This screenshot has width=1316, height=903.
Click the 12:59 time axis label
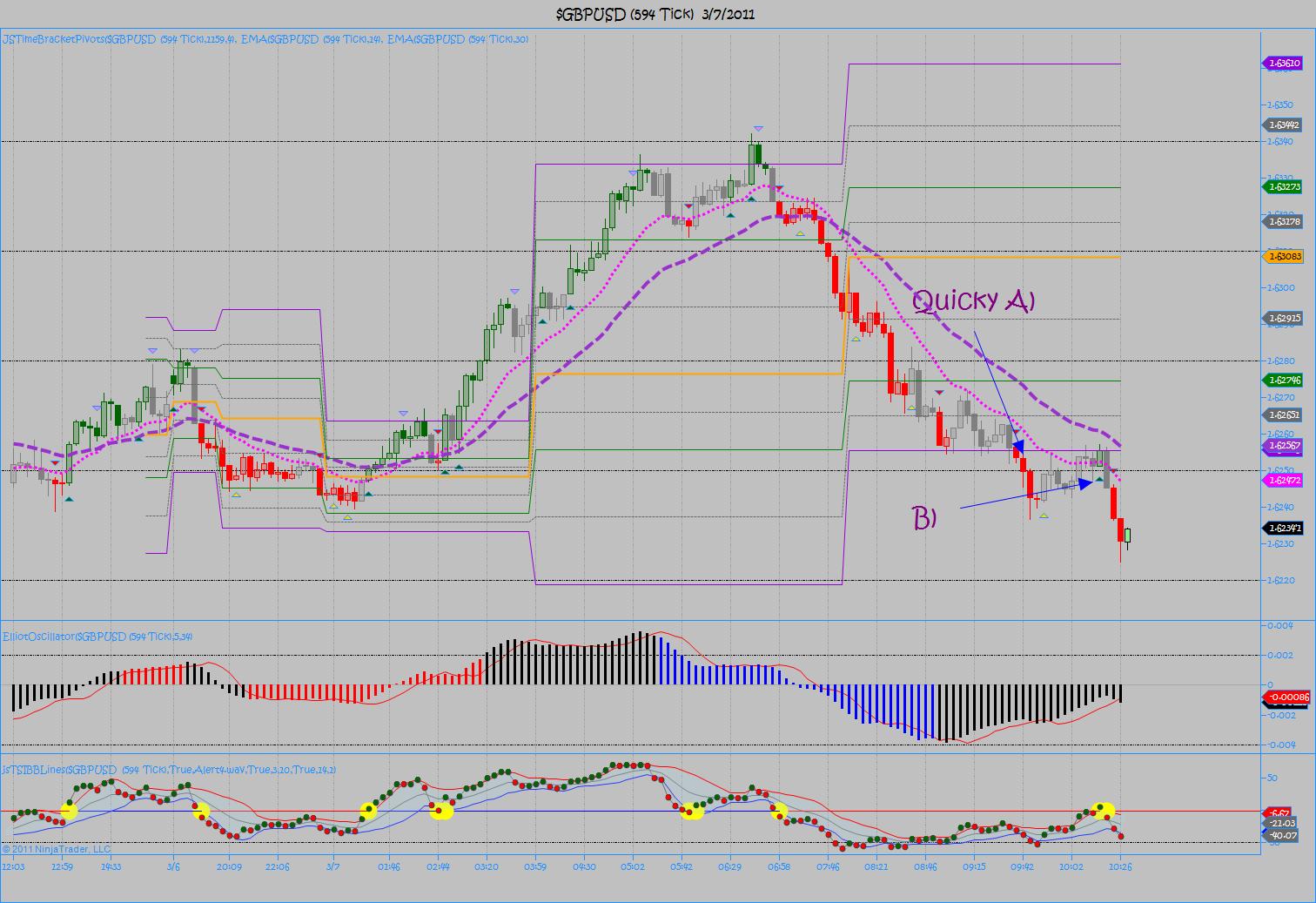pyautogui.click(x=62, y=866)
